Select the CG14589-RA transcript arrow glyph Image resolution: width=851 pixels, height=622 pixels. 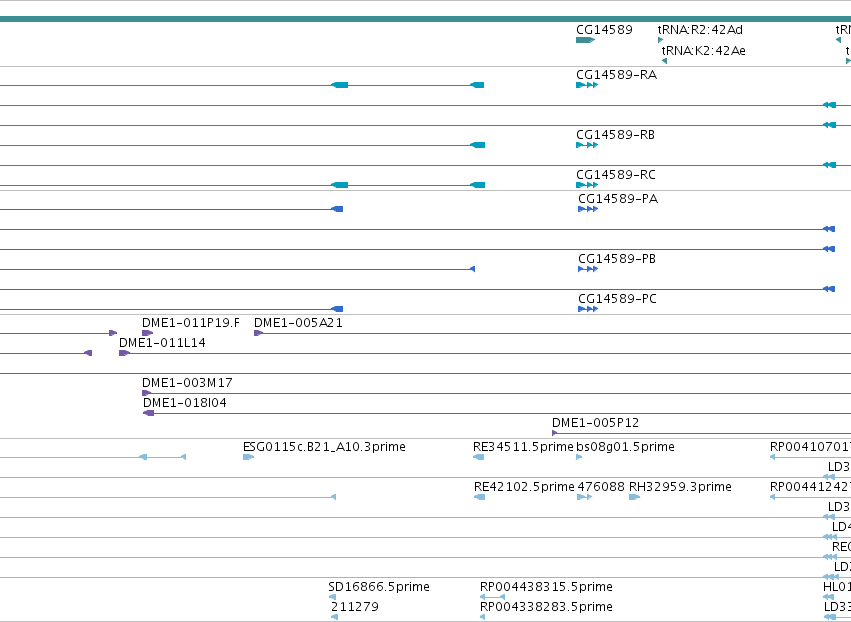coord(587,85)
